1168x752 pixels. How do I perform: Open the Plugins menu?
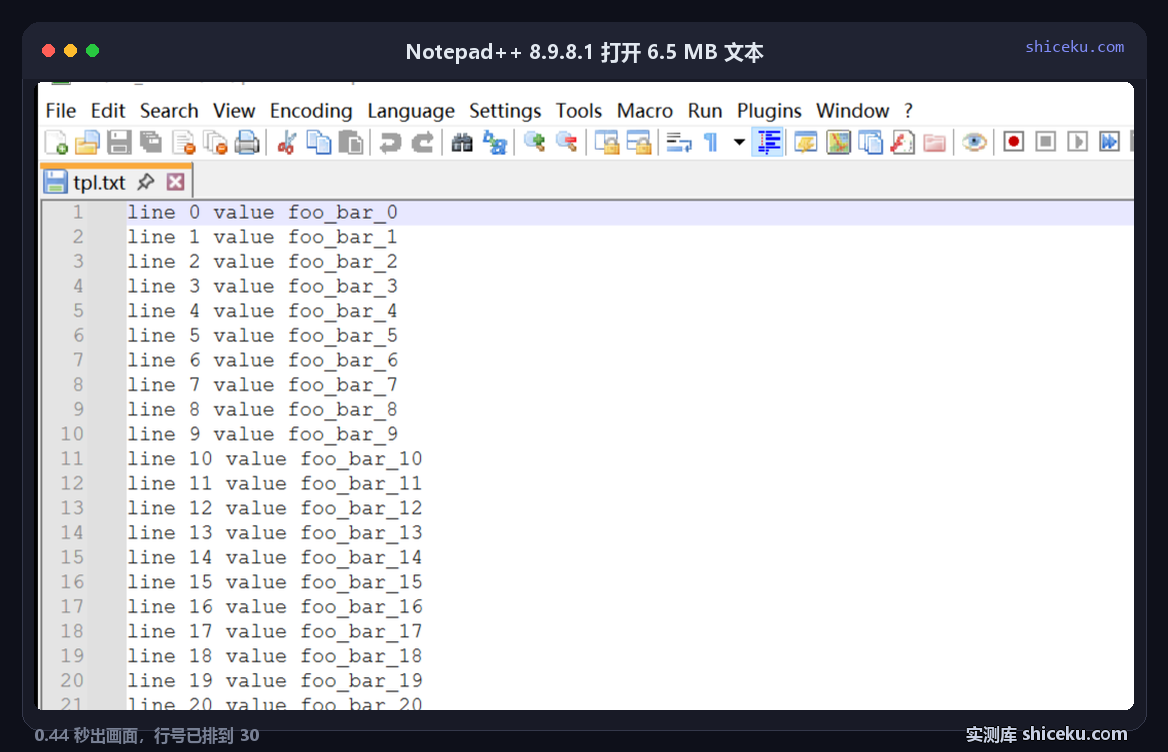pyautogui.click(x=769, y=111)
